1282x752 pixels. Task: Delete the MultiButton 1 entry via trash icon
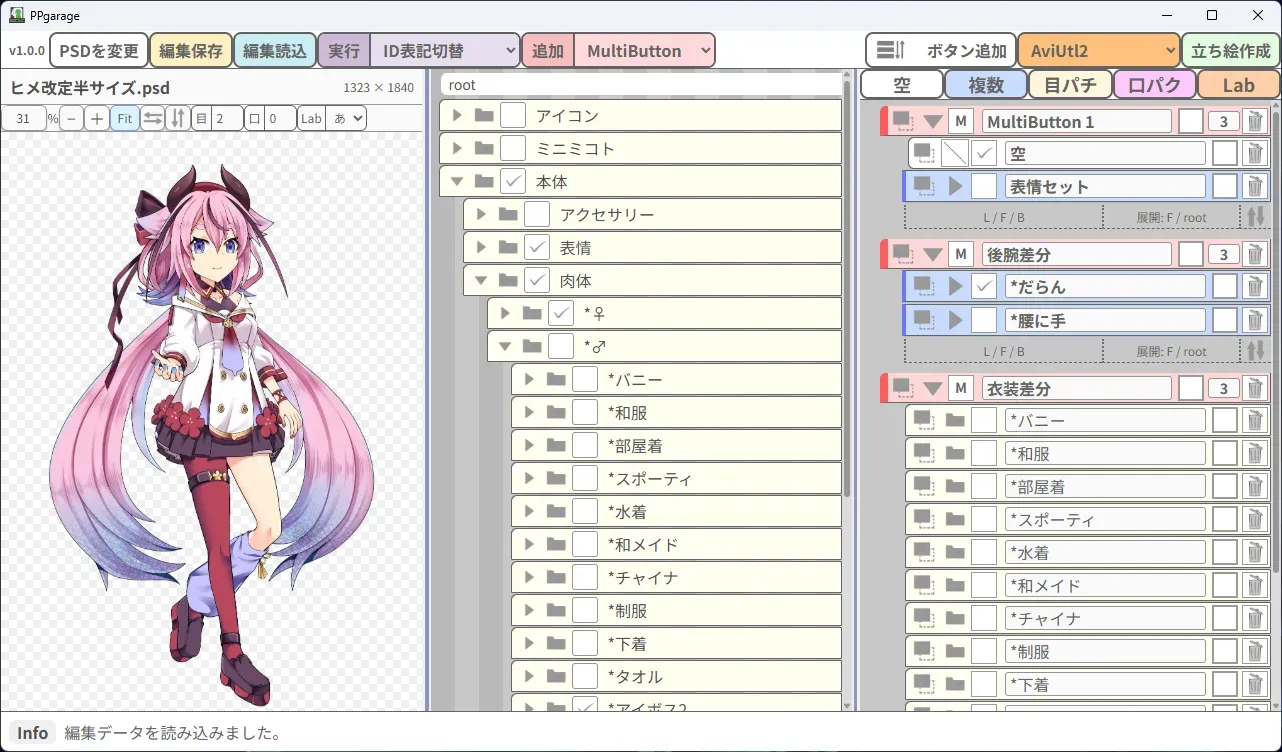click(x=1254, y=122)
